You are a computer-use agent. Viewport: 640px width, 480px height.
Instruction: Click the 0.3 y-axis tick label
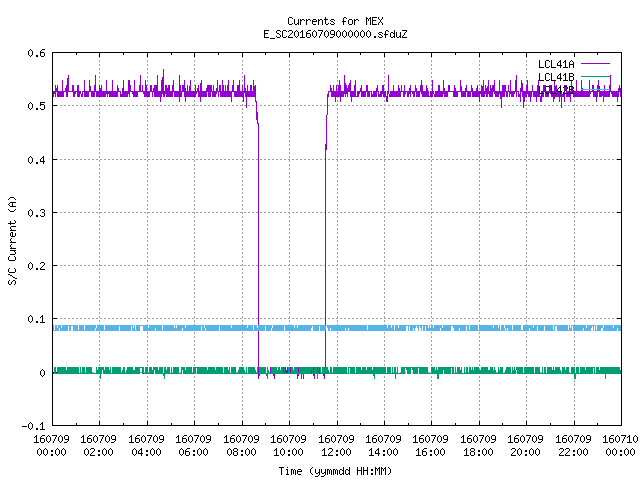[36, 213]
